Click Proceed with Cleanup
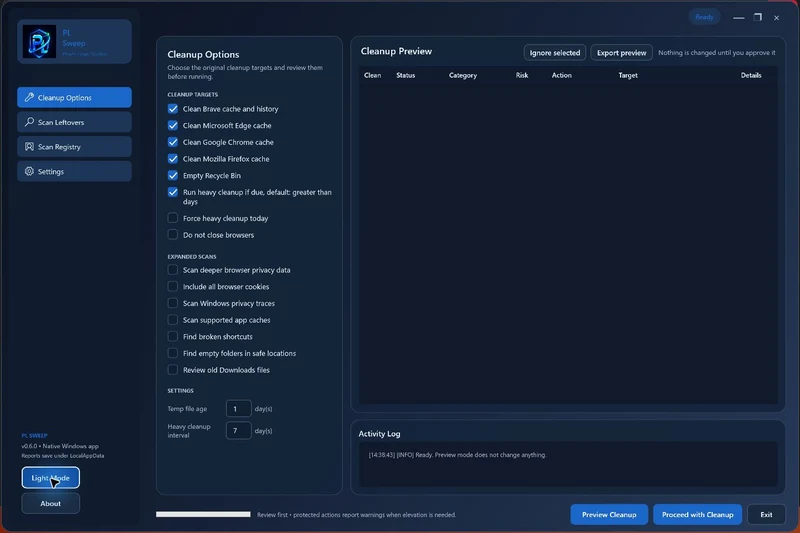This screenshot has width=800, height=533. point(697,515)
